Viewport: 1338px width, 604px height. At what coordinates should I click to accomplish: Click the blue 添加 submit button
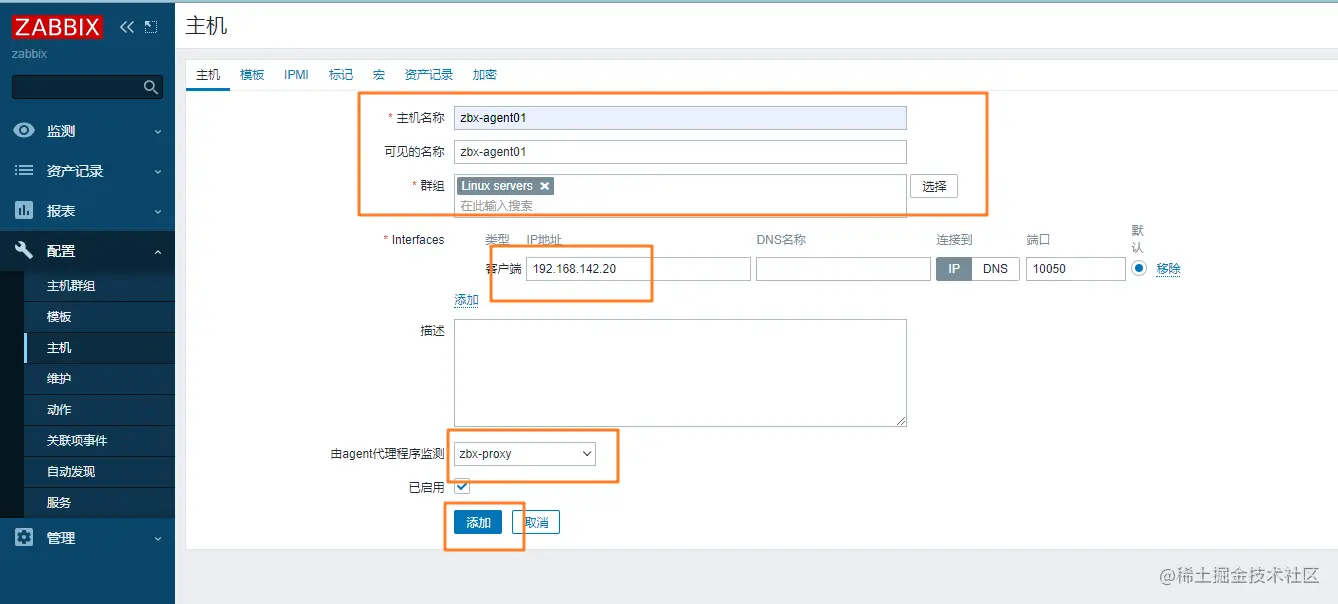pyautogui.click(x=478, y=522)
